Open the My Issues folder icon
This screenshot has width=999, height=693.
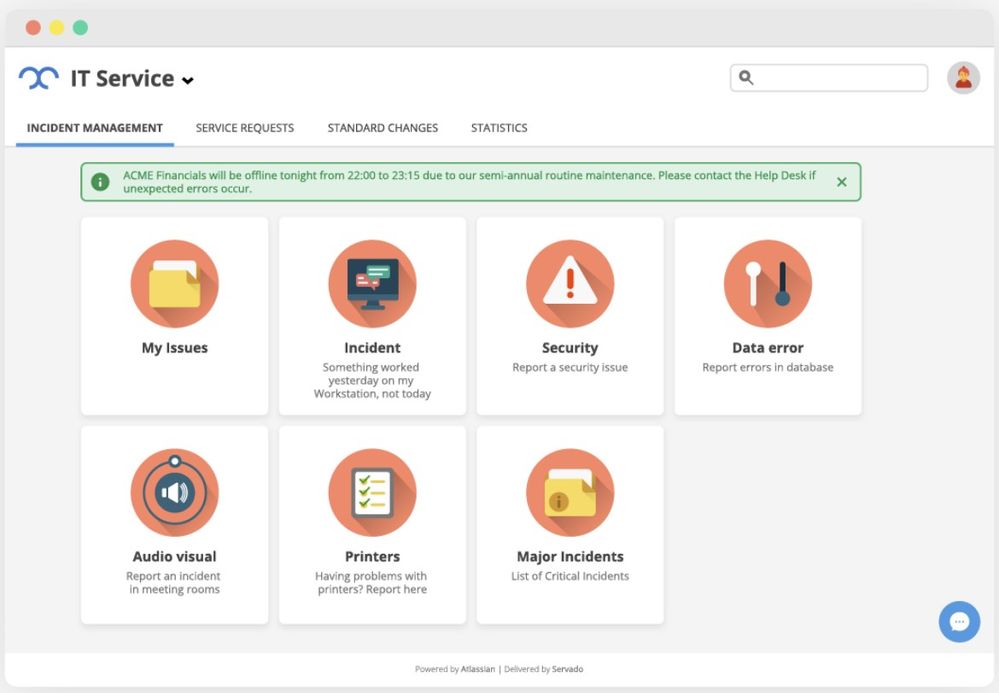(175, 284)
